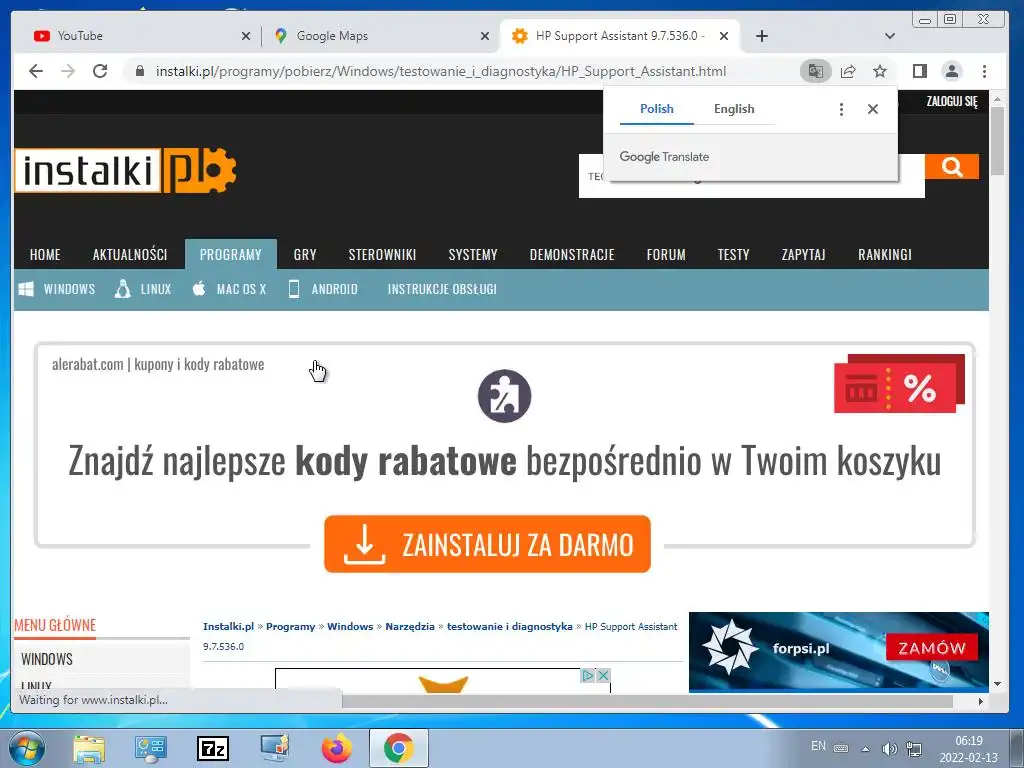1024x768 pixels.
Task: Open the Translate this page icon
Action: coord(815,71)
